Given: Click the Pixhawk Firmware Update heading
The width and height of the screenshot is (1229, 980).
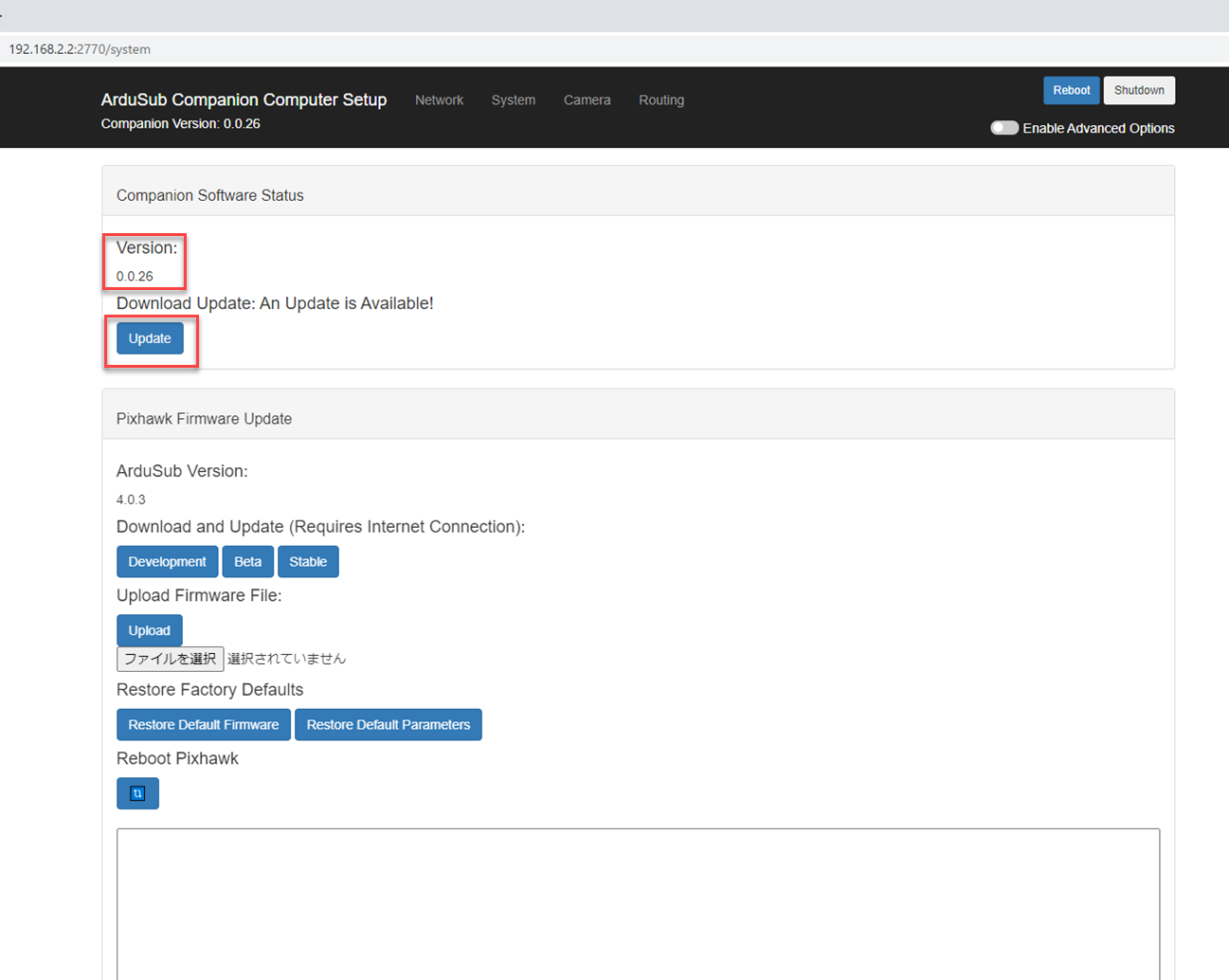Looking at the screenshot, I should pos(204,419).
